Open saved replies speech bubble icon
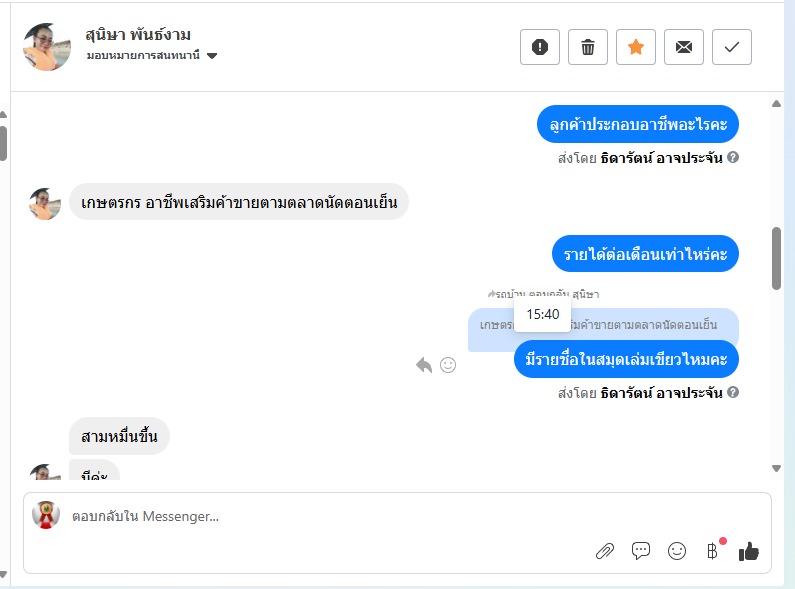The height and width of the screenshot is (589, 795). [x=641, y=551]
